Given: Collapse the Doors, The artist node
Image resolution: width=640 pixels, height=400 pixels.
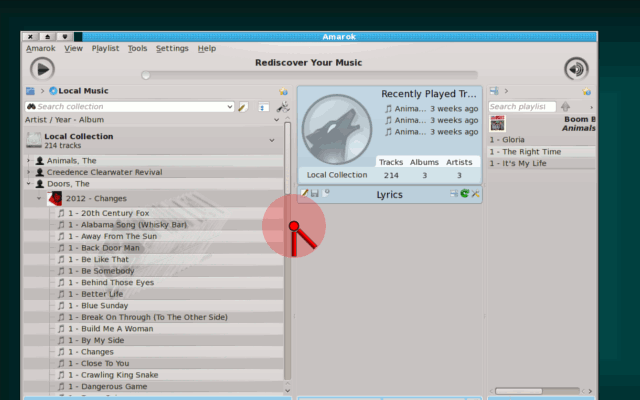Looking at the screenshot, I should (28, 184).
